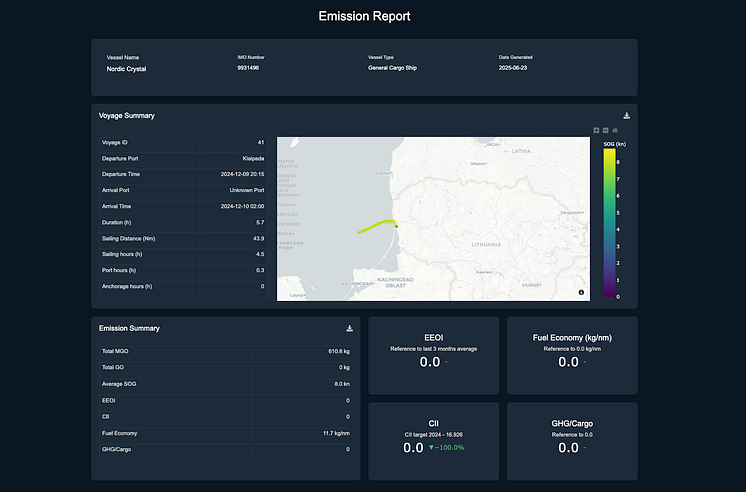This screenshot has height=492, width=746.
Task: Click the Departure Port row showing Klaipeda
Action: point(183,158)
